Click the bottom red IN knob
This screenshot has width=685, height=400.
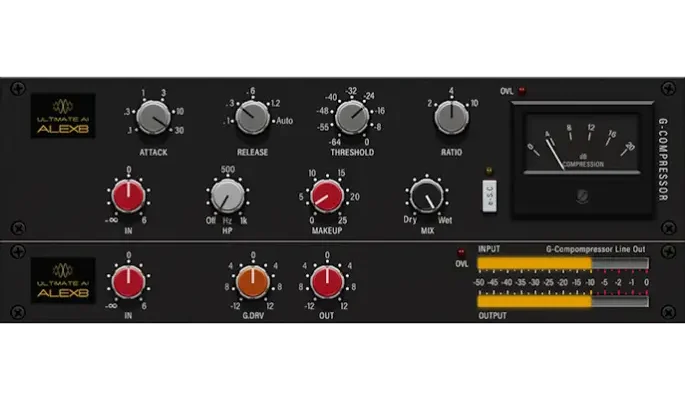(128, 282)
